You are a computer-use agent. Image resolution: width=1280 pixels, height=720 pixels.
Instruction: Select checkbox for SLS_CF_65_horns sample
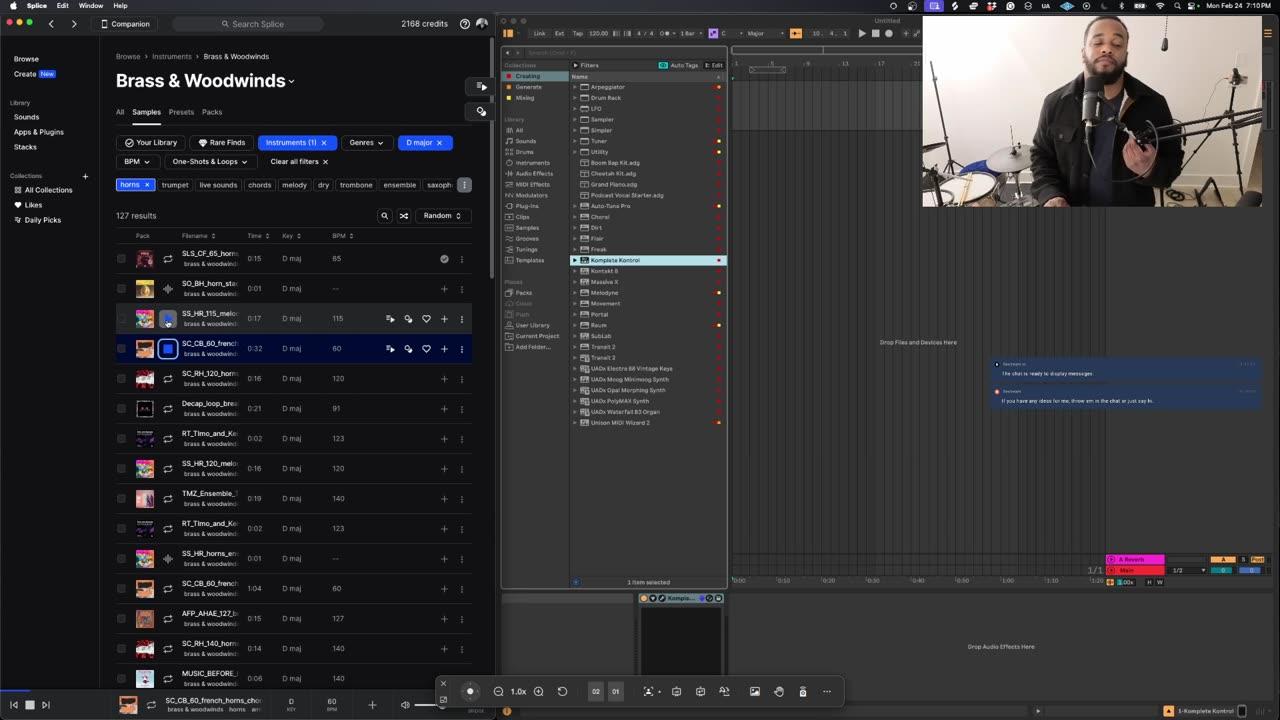pos(122,259)
